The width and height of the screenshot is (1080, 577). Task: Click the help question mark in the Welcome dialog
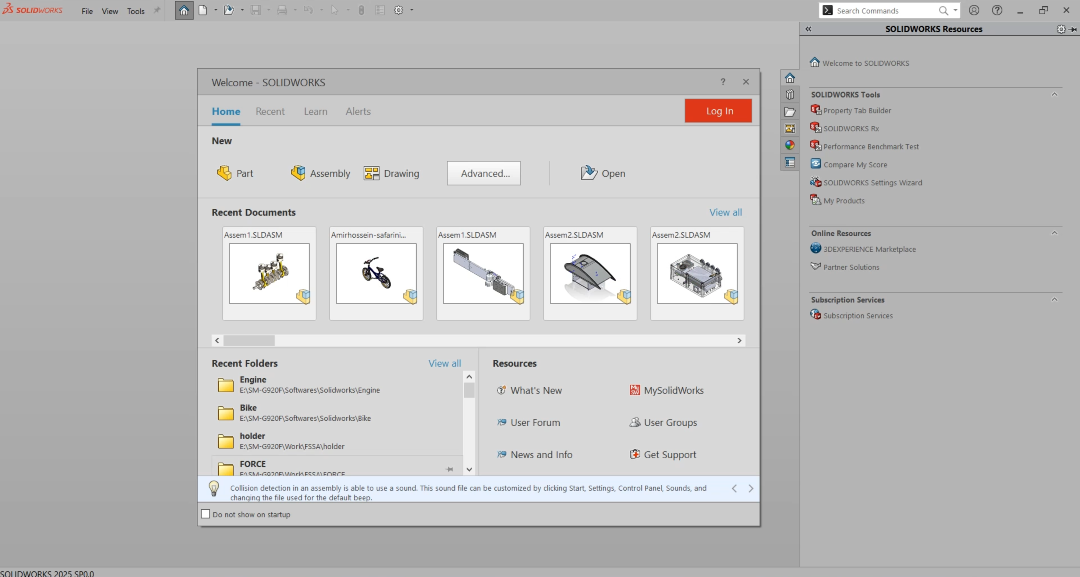coord(723,81)
